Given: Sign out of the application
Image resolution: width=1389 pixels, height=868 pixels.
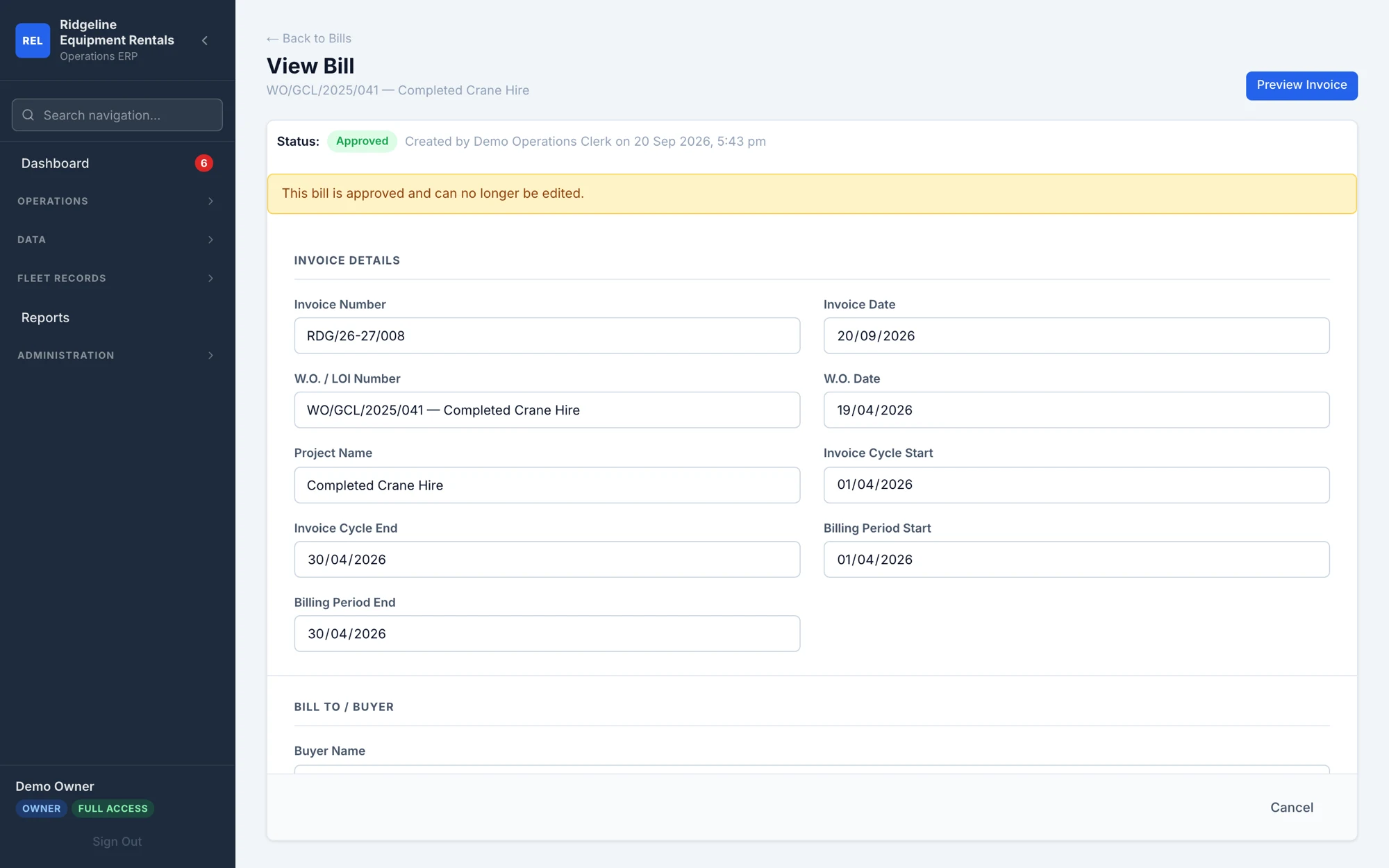Looking at the screenshot, I should (117, 842).
